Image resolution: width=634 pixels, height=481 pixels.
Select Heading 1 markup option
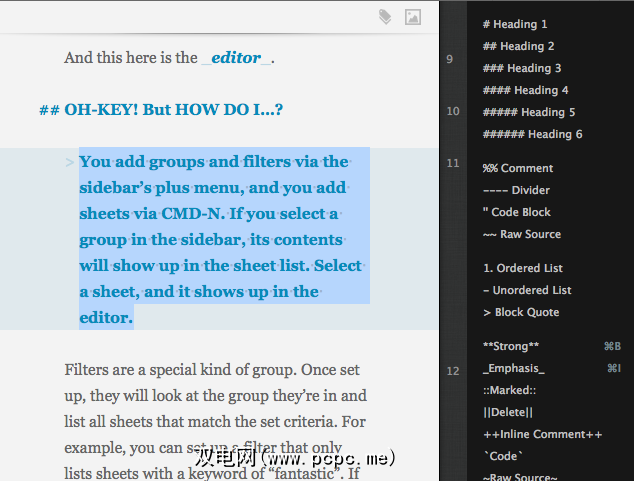point(515,24)
